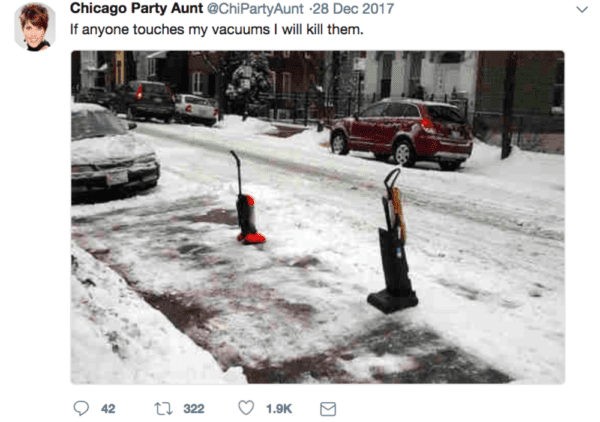View the 322 retweets count
This screenshot has height=422, width=600.
[x=194, y=409]
